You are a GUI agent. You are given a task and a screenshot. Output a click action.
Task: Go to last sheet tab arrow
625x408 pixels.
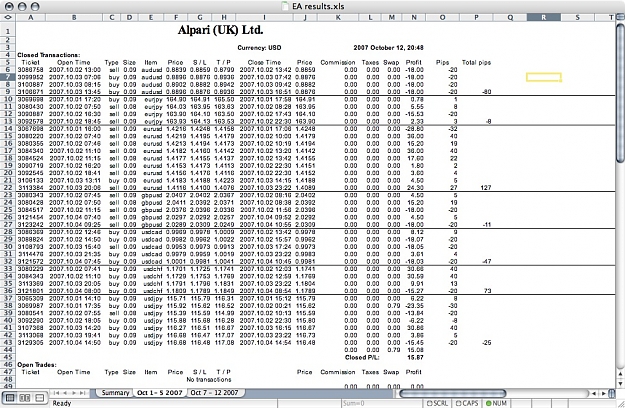(83, 393)
